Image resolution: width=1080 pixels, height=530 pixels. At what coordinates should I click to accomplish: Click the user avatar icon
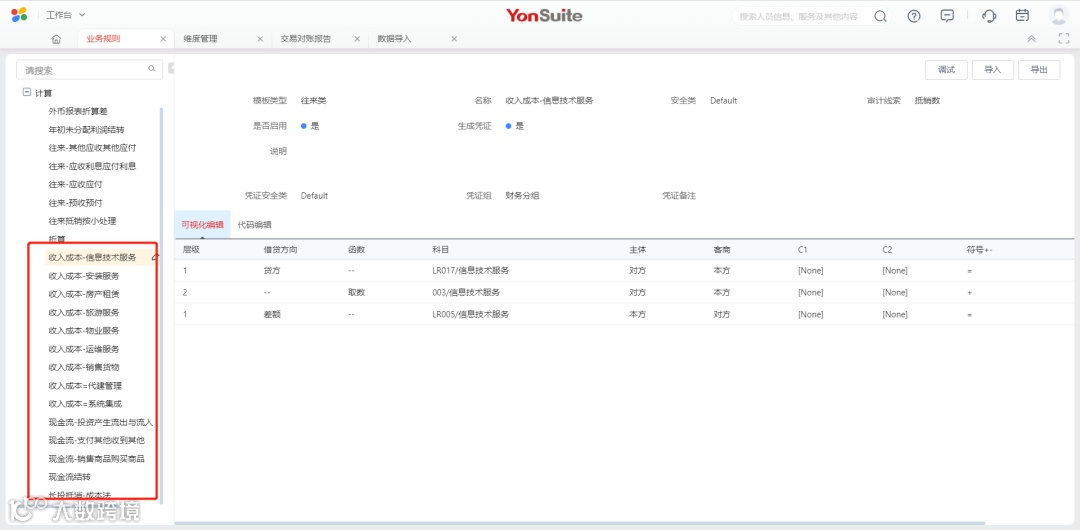point(1058,16)
